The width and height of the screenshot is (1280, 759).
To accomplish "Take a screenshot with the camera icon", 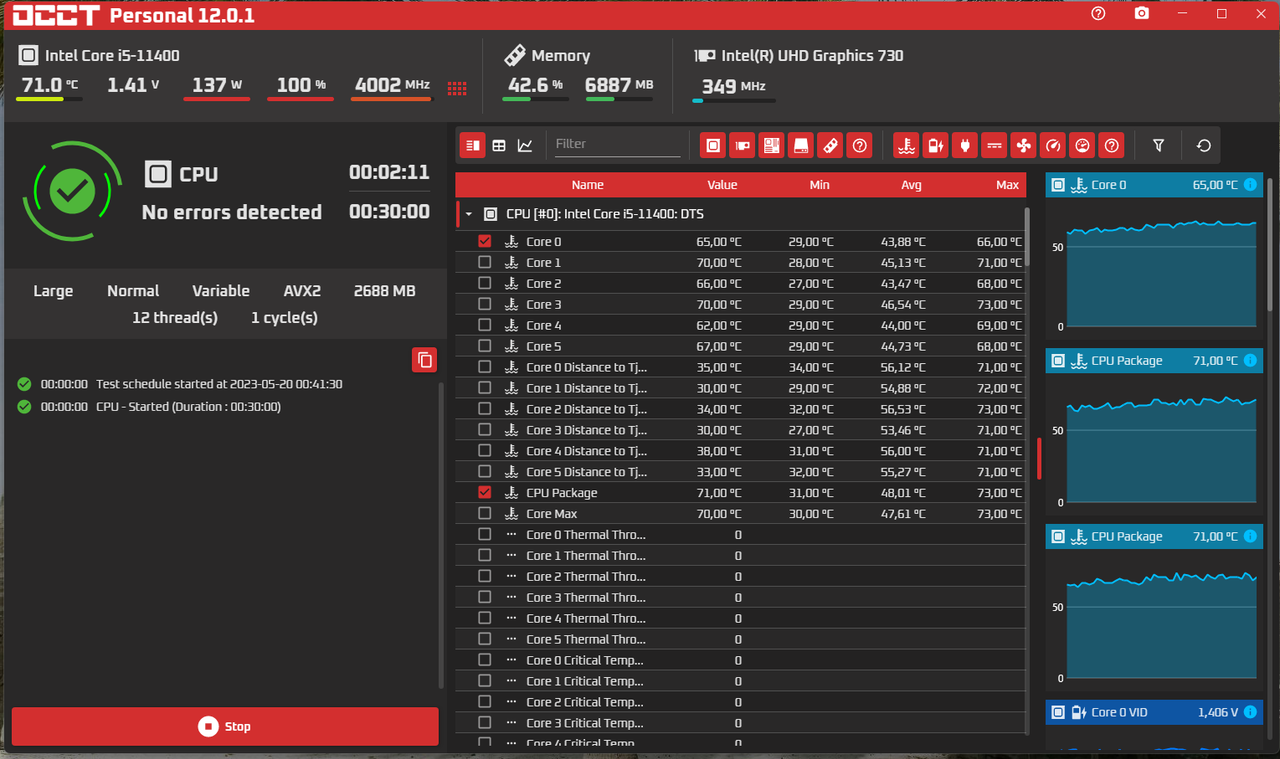I will click(1141, 14).
